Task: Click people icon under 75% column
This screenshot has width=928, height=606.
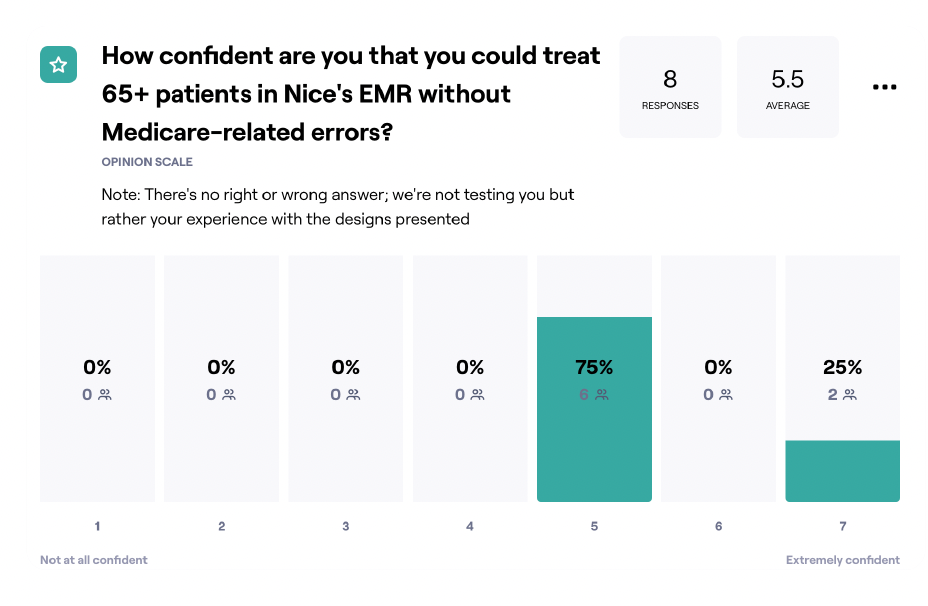Action: (602, 395)
